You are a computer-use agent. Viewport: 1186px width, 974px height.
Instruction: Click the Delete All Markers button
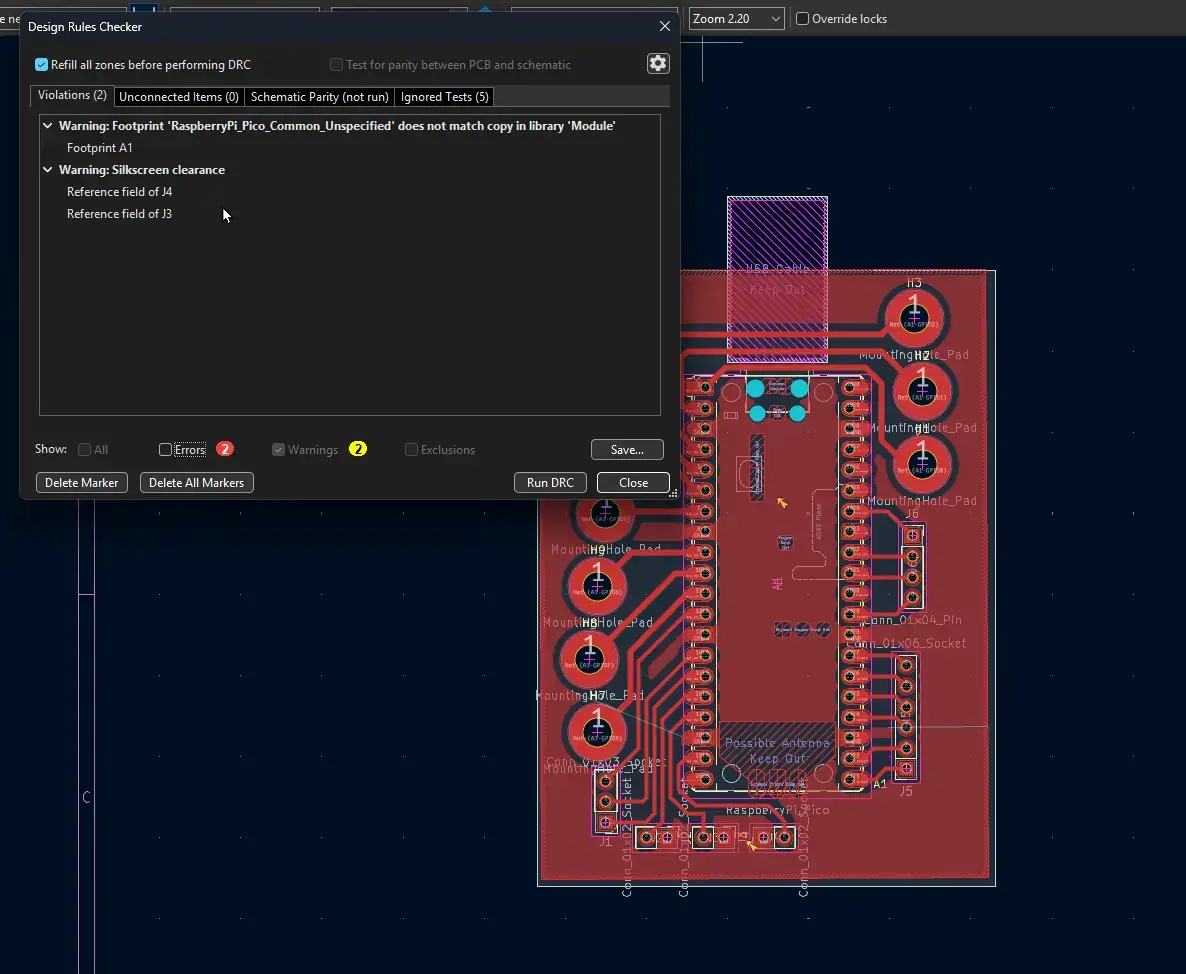pos(196,483)
